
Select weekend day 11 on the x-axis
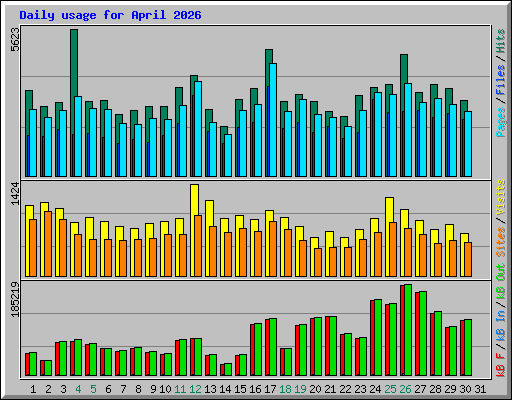click(180, 389)
